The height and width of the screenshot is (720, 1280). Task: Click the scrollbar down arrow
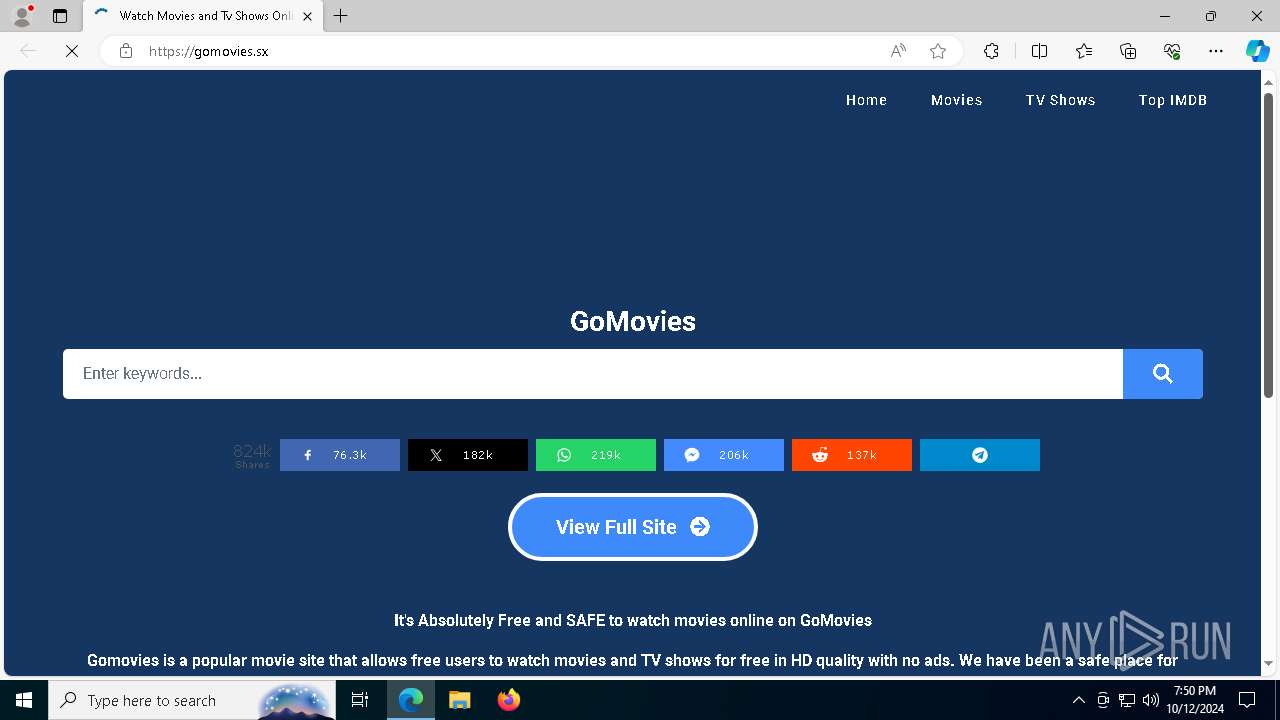click(x=1269, y=663)
